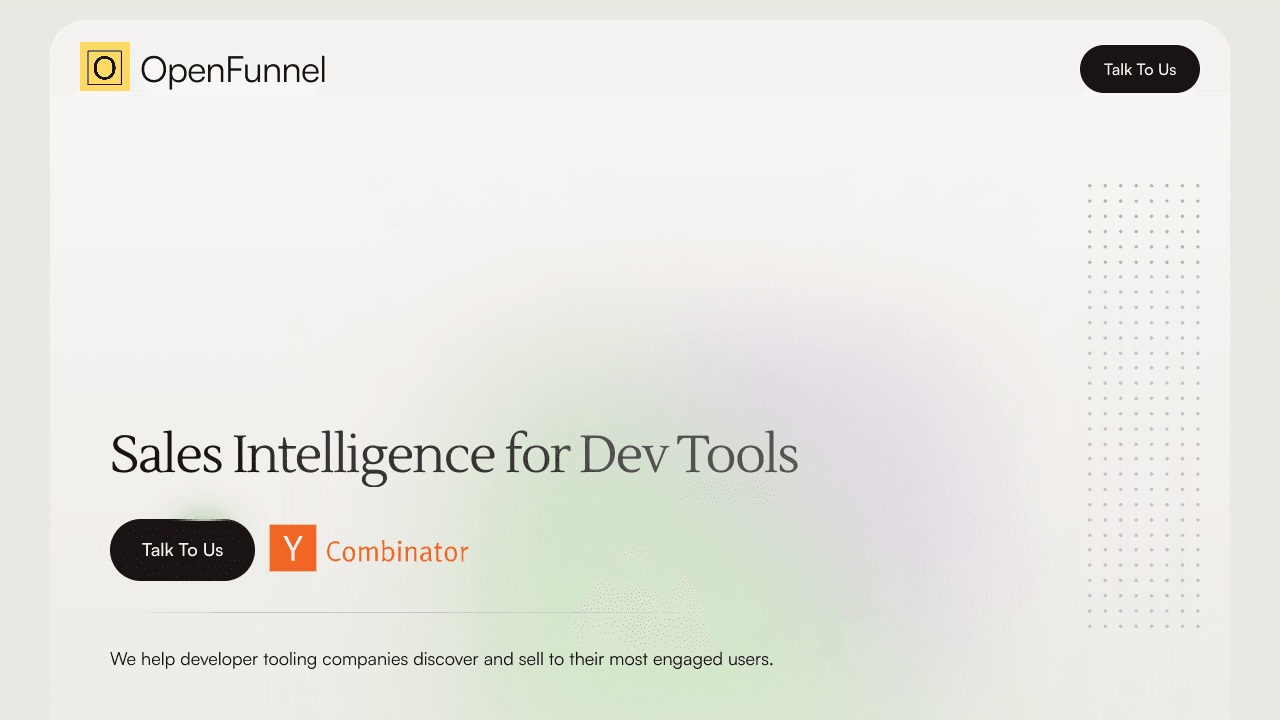
Task: Click the grey "Tools" word in headline
Action: coord(738,454)
